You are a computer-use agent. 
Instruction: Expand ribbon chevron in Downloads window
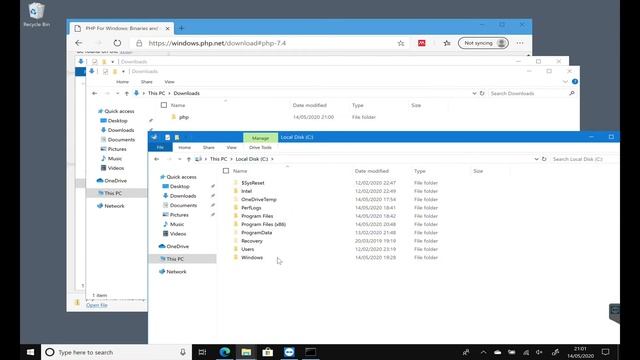coord(565,82)
